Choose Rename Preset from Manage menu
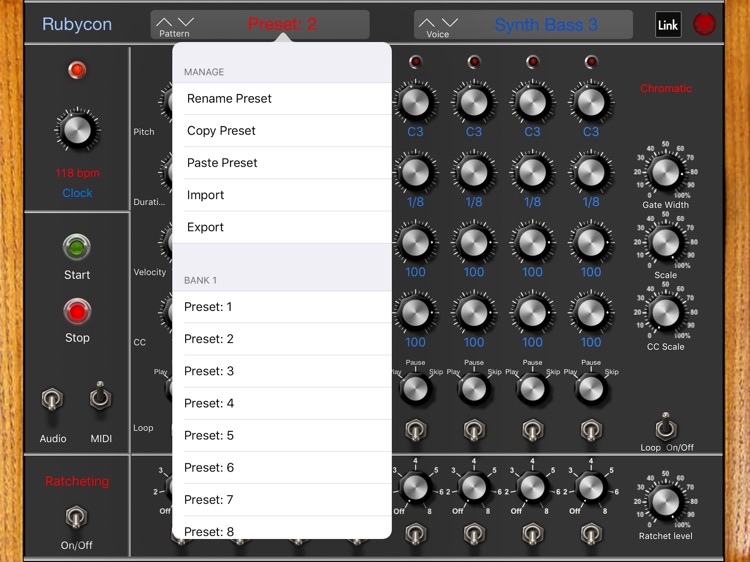 pyautogui.click(x=282, y=99)
